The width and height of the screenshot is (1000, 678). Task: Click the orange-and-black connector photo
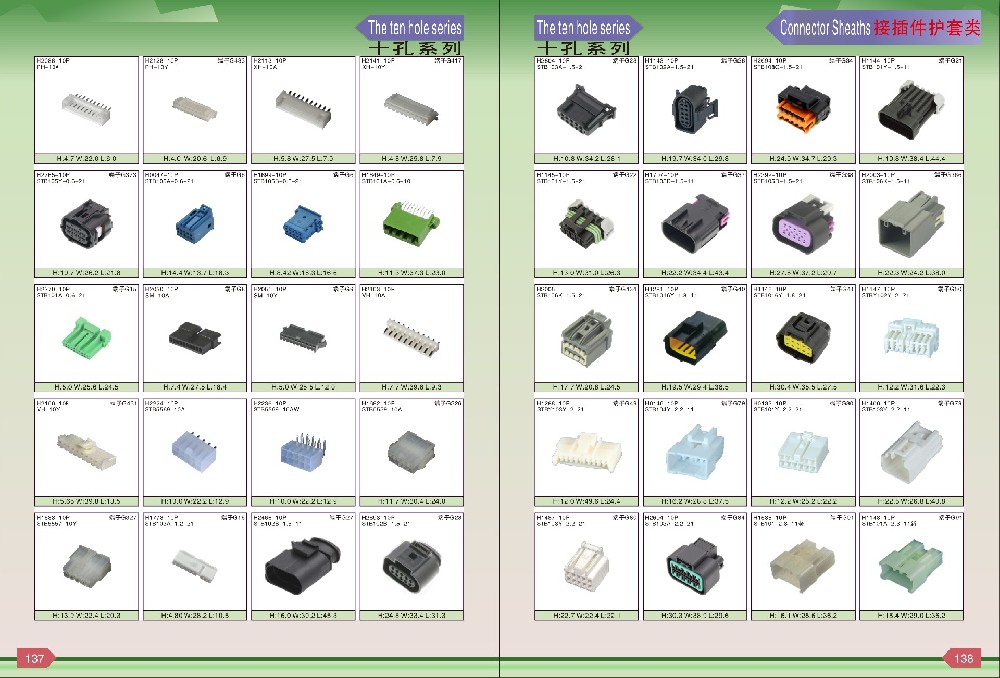(803, 110)
